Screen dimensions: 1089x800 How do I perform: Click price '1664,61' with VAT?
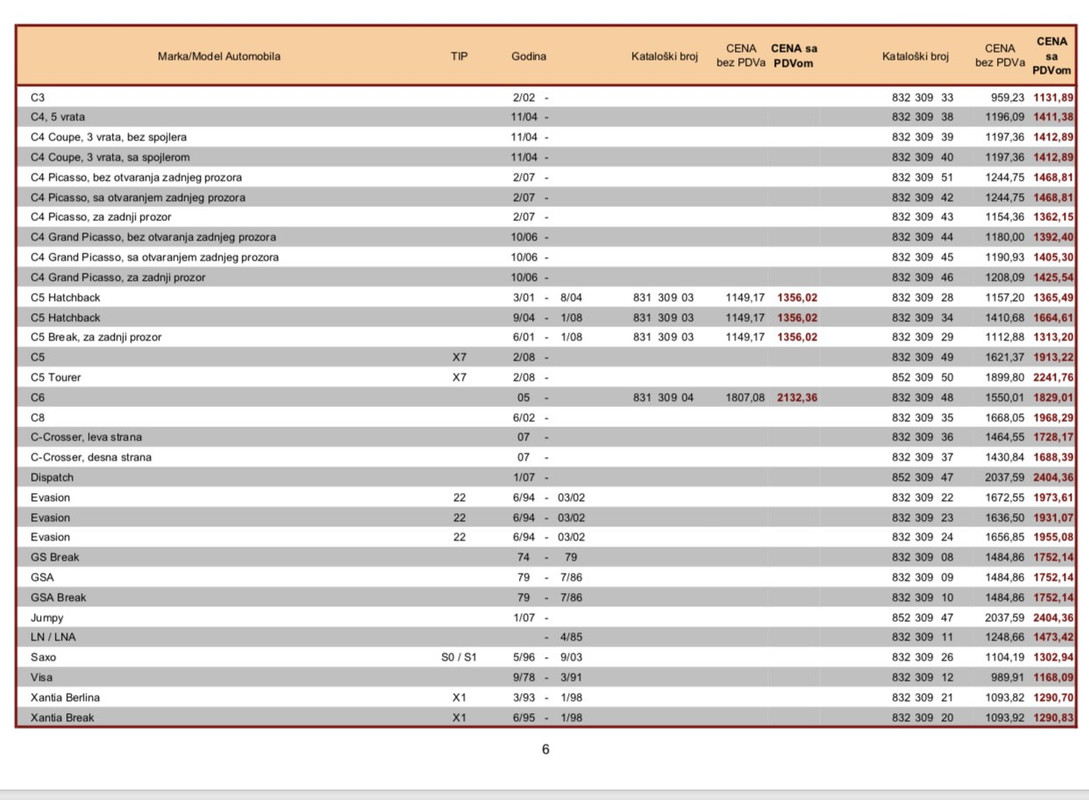click(x=1053, y=317)
